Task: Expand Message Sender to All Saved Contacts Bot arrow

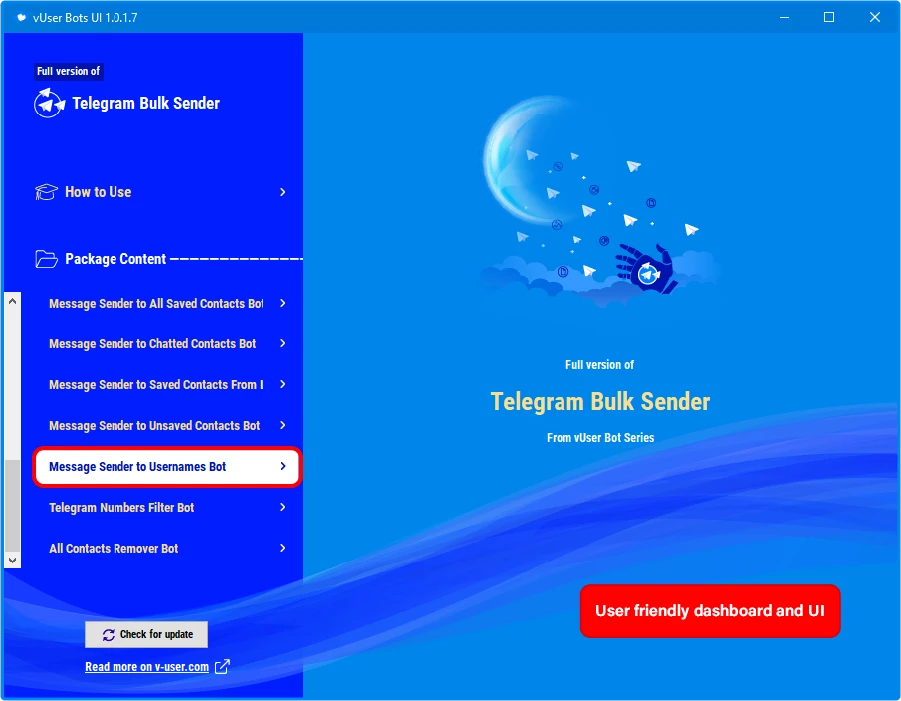Action: pyautogui.click(x=283, y=303)
